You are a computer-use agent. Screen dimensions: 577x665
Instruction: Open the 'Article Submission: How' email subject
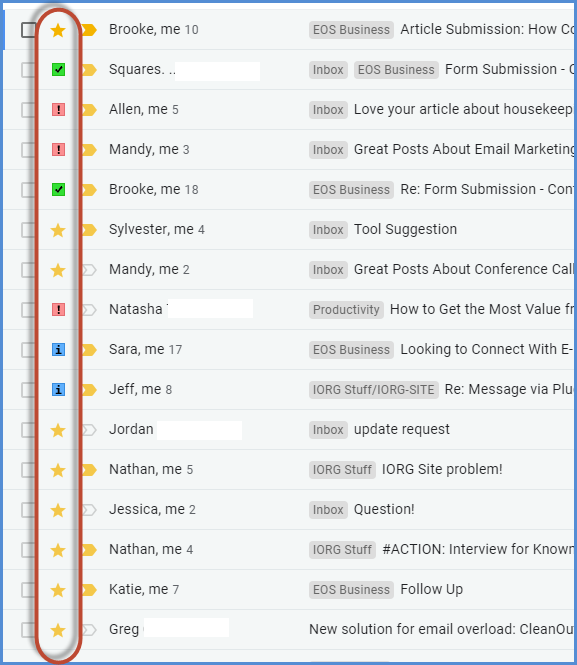tap(487, 30)
